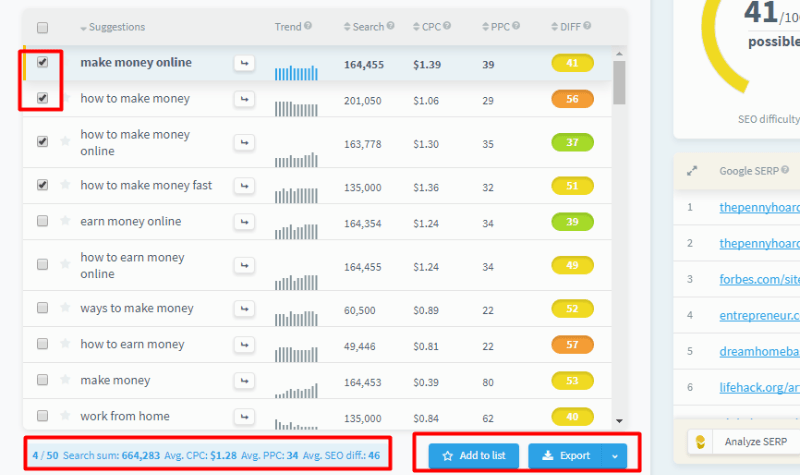The image size is (800, 475).
Task: Check the how to earn money checkbox
Action: [x=42, y=344]
